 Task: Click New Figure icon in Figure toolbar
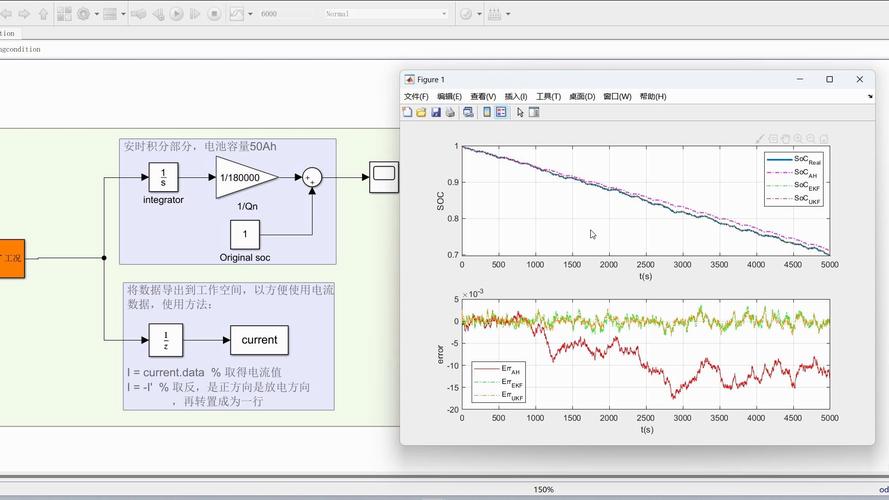click(x=407, y=113)
